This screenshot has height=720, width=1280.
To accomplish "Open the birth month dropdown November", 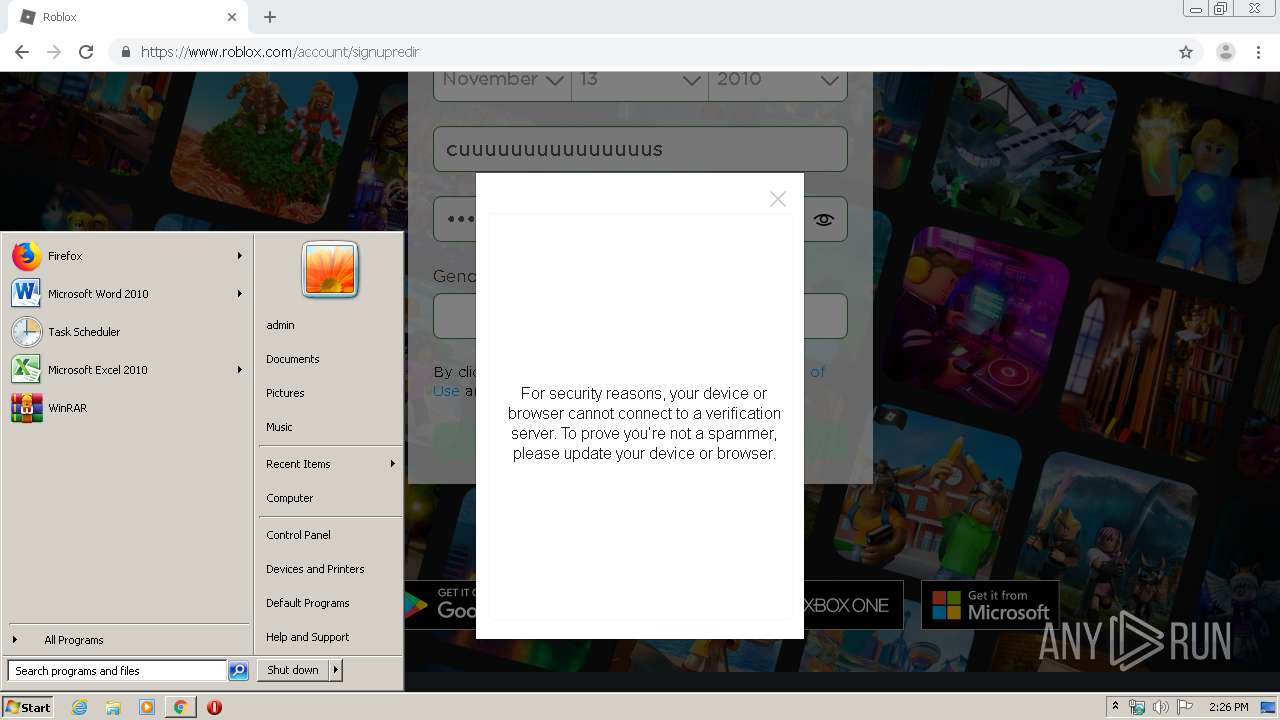I will (502, 80).
